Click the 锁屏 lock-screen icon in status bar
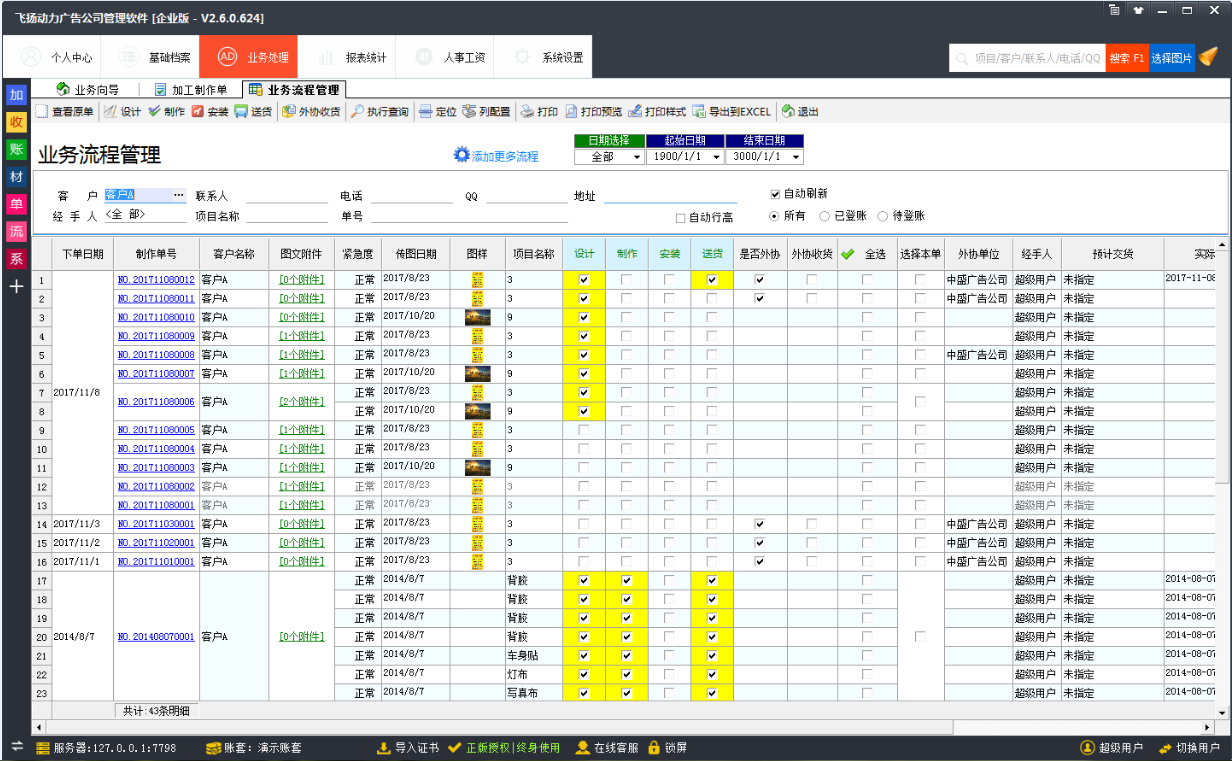The image size is (1232, 761). click(x=656, y=747)
